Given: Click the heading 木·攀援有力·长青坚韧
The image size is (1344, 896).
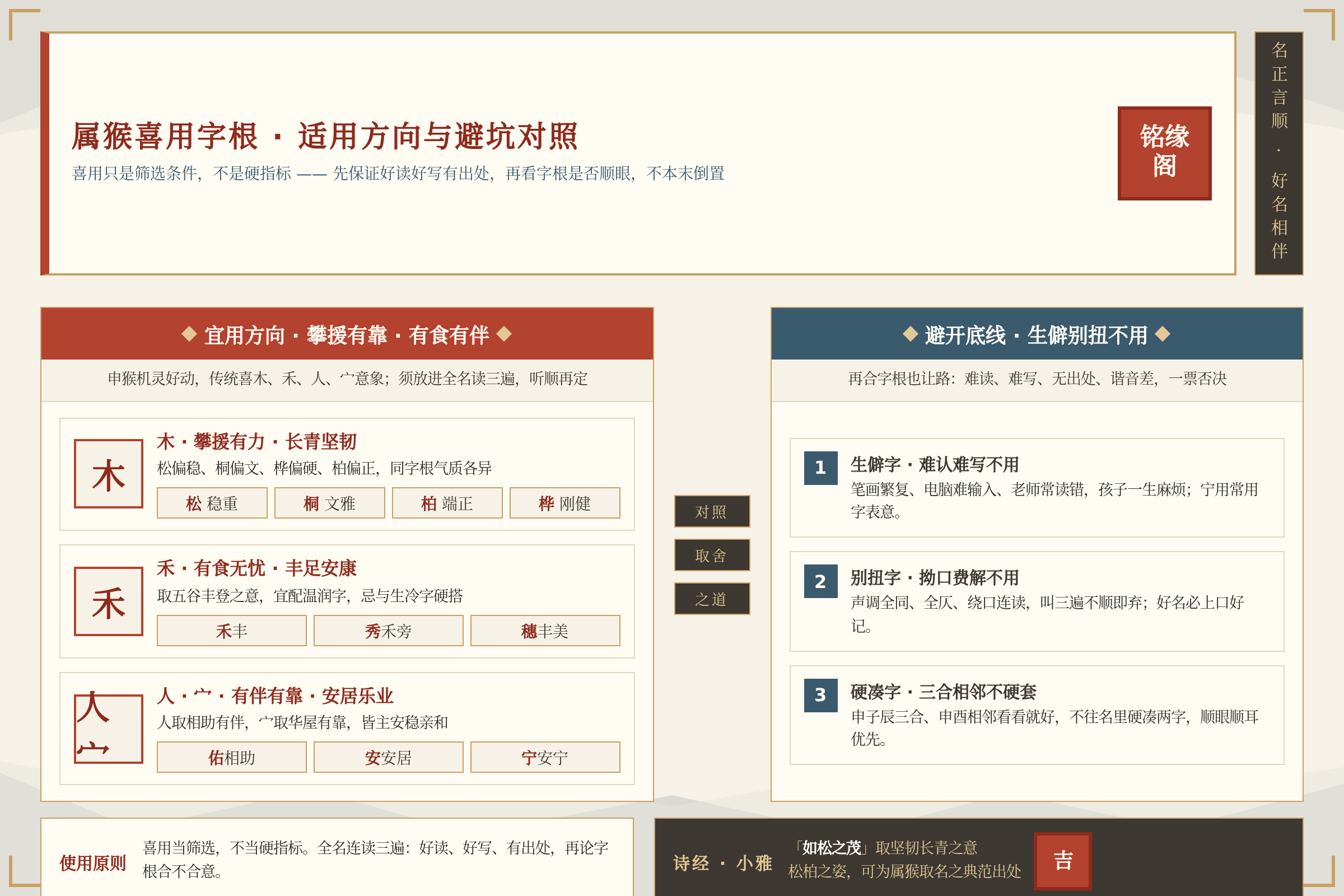Looking at the screenshot, I should [x=256, y=441].
